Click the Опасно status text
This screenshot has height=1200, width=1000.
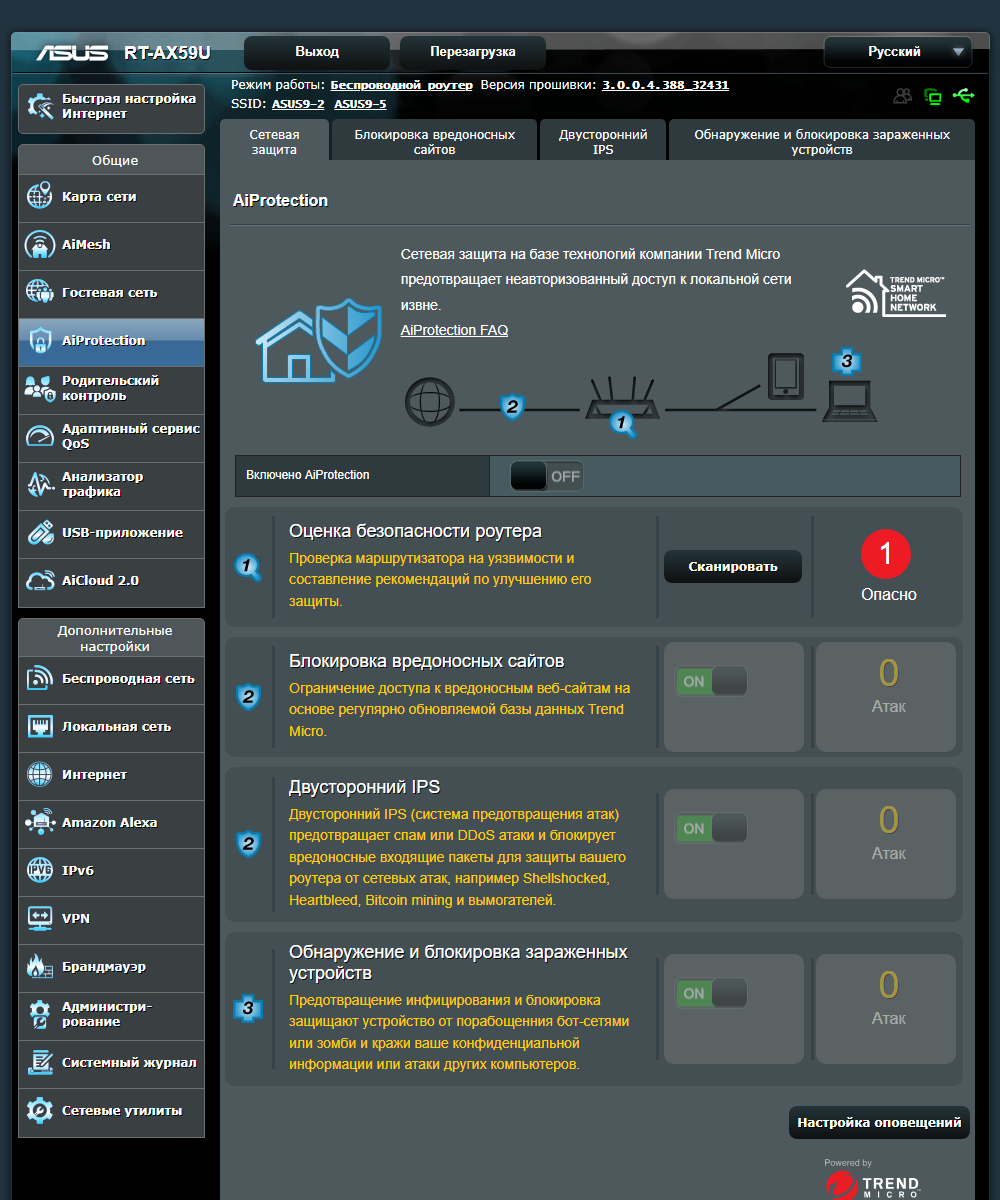(889, 594)
